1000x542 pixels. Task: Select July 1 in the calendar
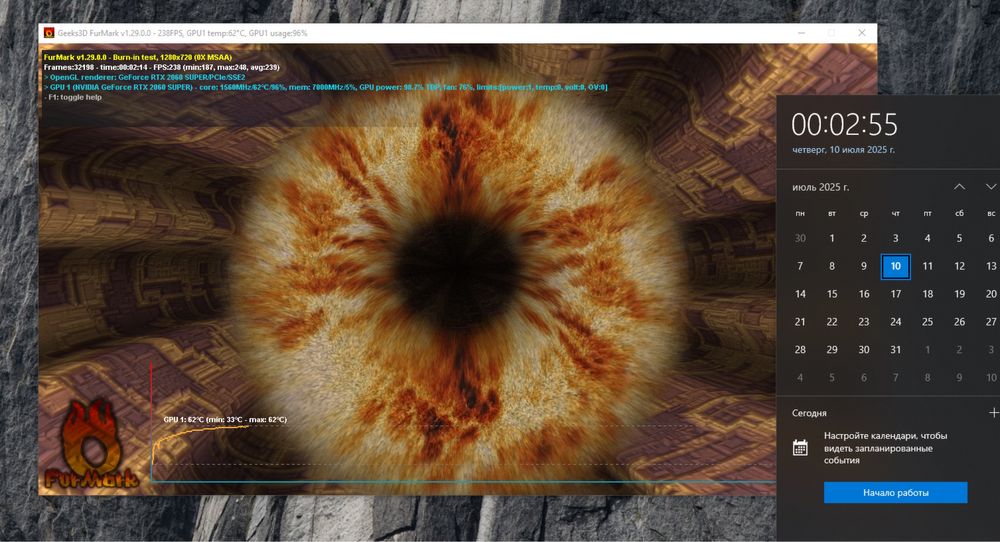[832, 238]
